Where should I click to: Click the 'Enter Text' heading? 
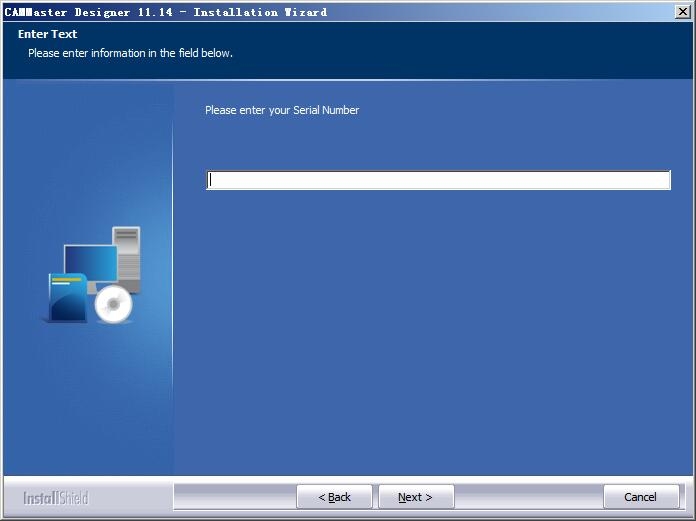tap(47, 34)
